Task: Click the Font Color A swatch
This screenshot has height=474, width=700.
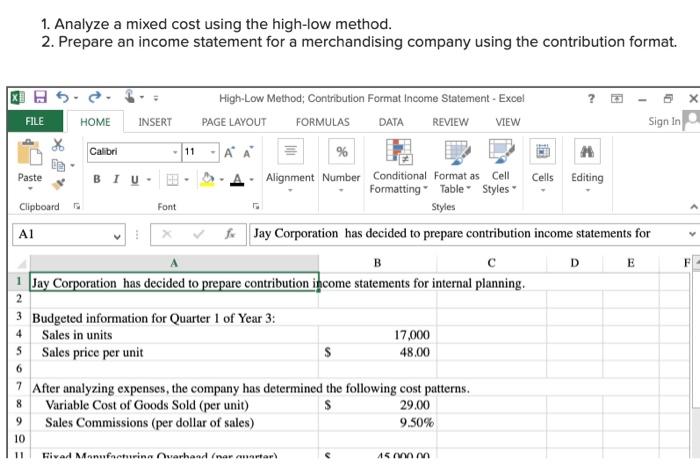Action: pyautogui.click(x=238, y=180)
